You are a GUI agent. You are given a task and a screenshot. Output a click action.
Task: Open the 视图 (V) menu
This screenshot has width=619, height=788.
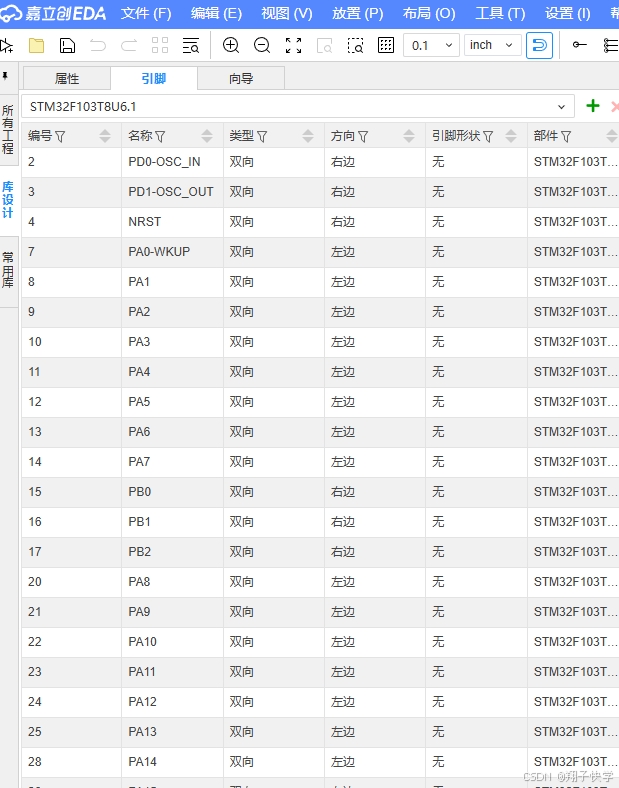click(286, 14)
